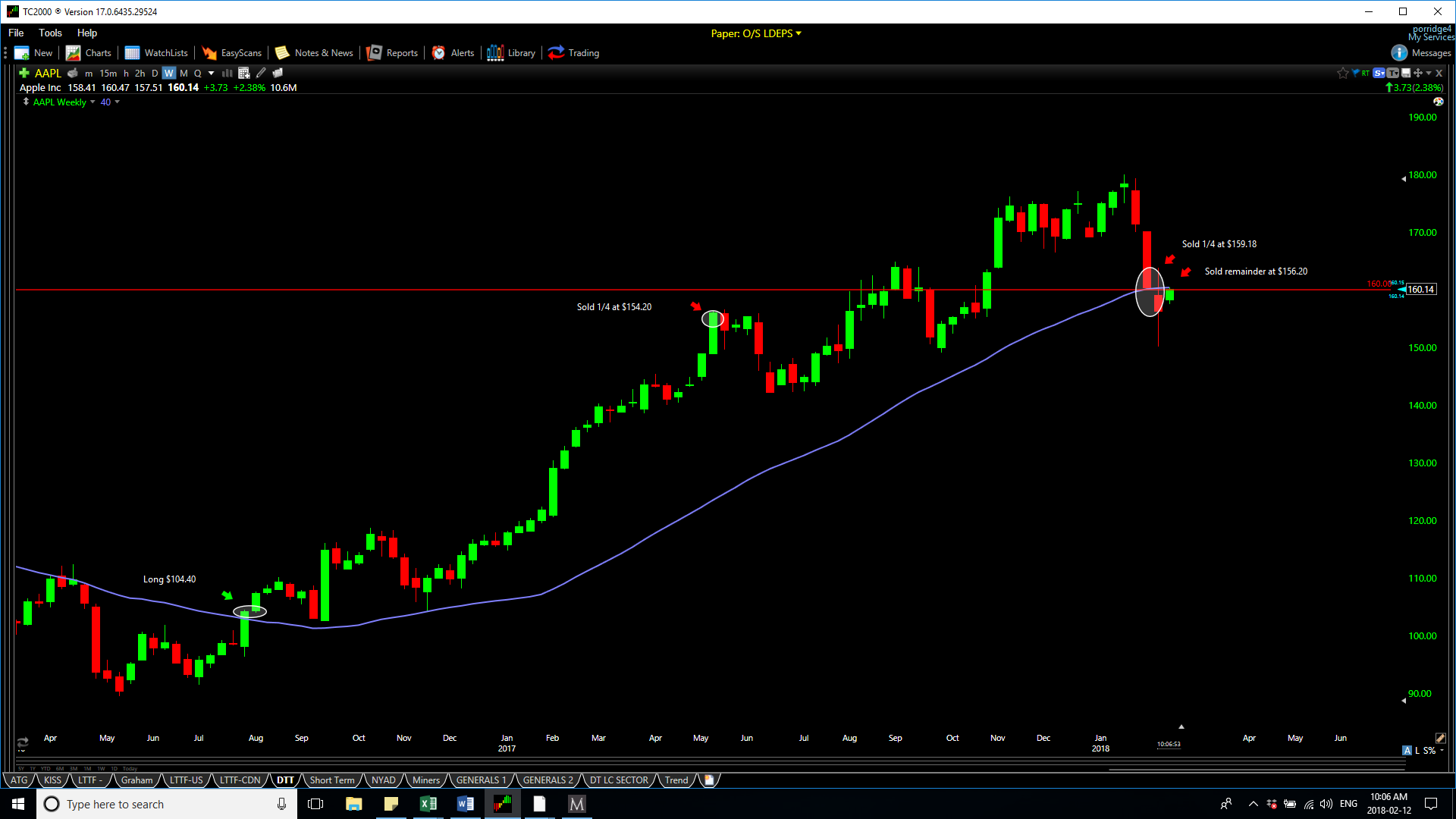Click the S% scale setting
Viewport: 1456px width, 819px height.
pyautogui.click(x=1429, y=750)
